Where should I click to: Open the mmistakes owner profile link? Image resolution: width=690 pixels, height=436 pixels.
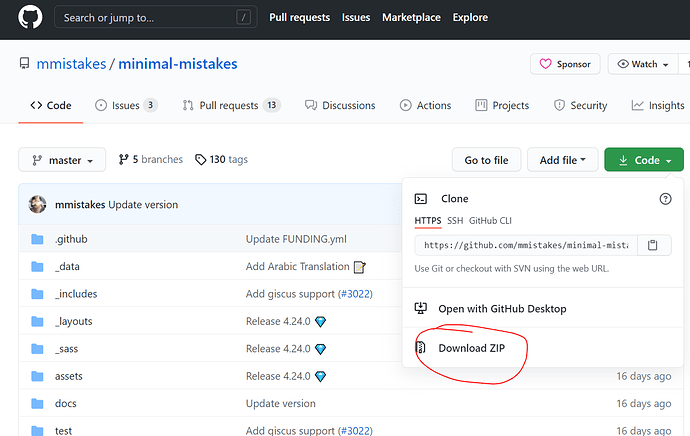click(x=71, y=64)
